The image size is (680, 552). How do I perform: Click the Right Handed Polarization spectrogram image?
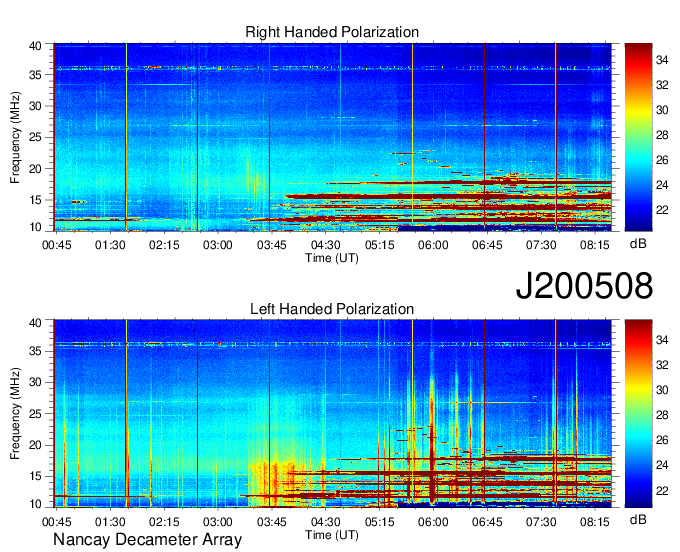tap(333, 137)
